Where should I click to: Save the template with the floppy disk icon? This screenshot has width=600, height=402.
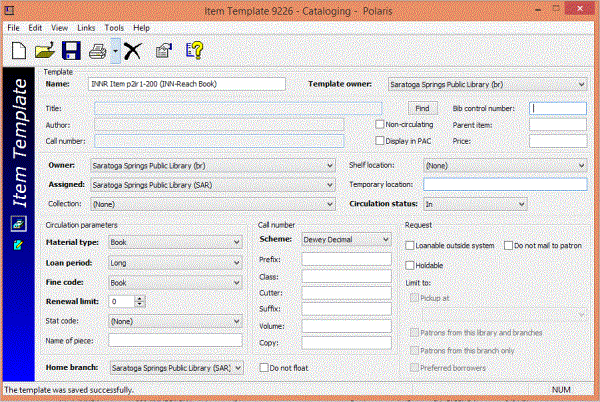pyautogui.click(x=71, y=49)
